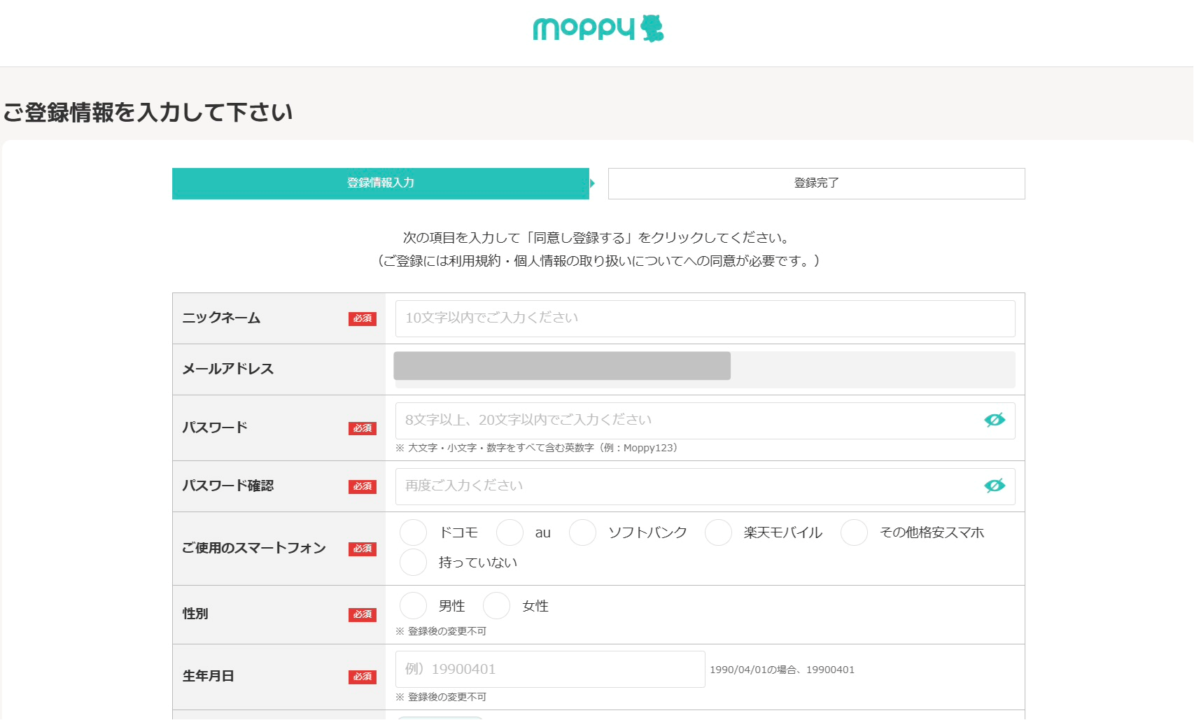
Task: Select the au carrier option
Action: pos(510,533)
